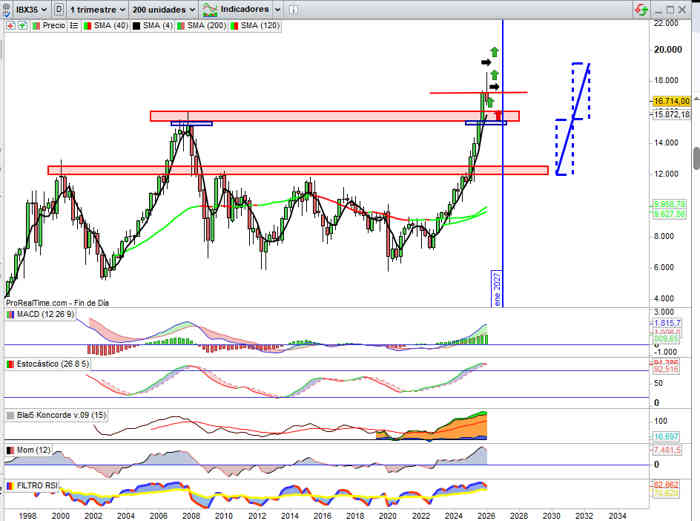The width and height of the screenshot is (700, 521).
Task: Click the D timeframe icon
Action: [59, 8]
